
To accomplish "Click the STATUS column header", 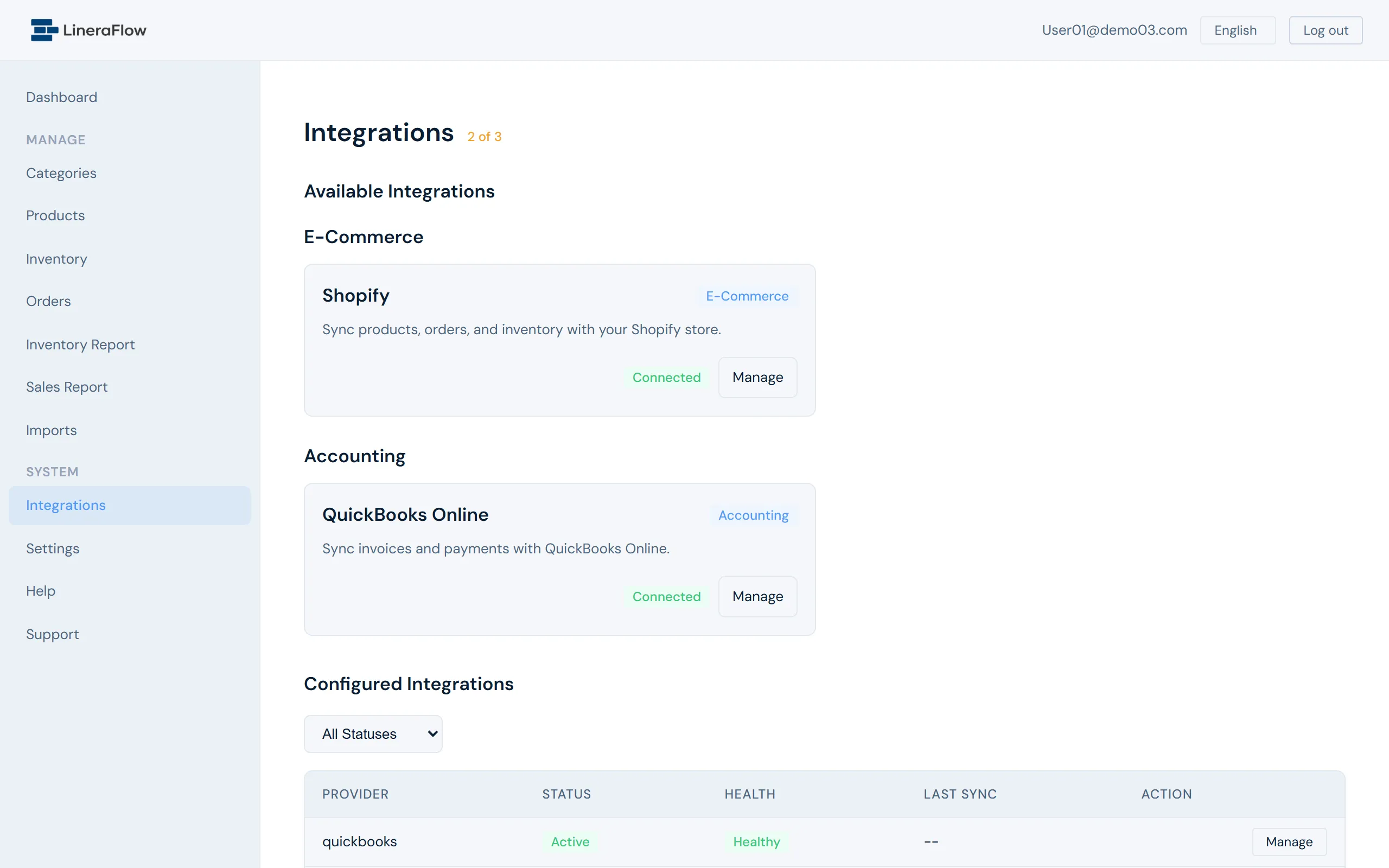I will (566, 794).
